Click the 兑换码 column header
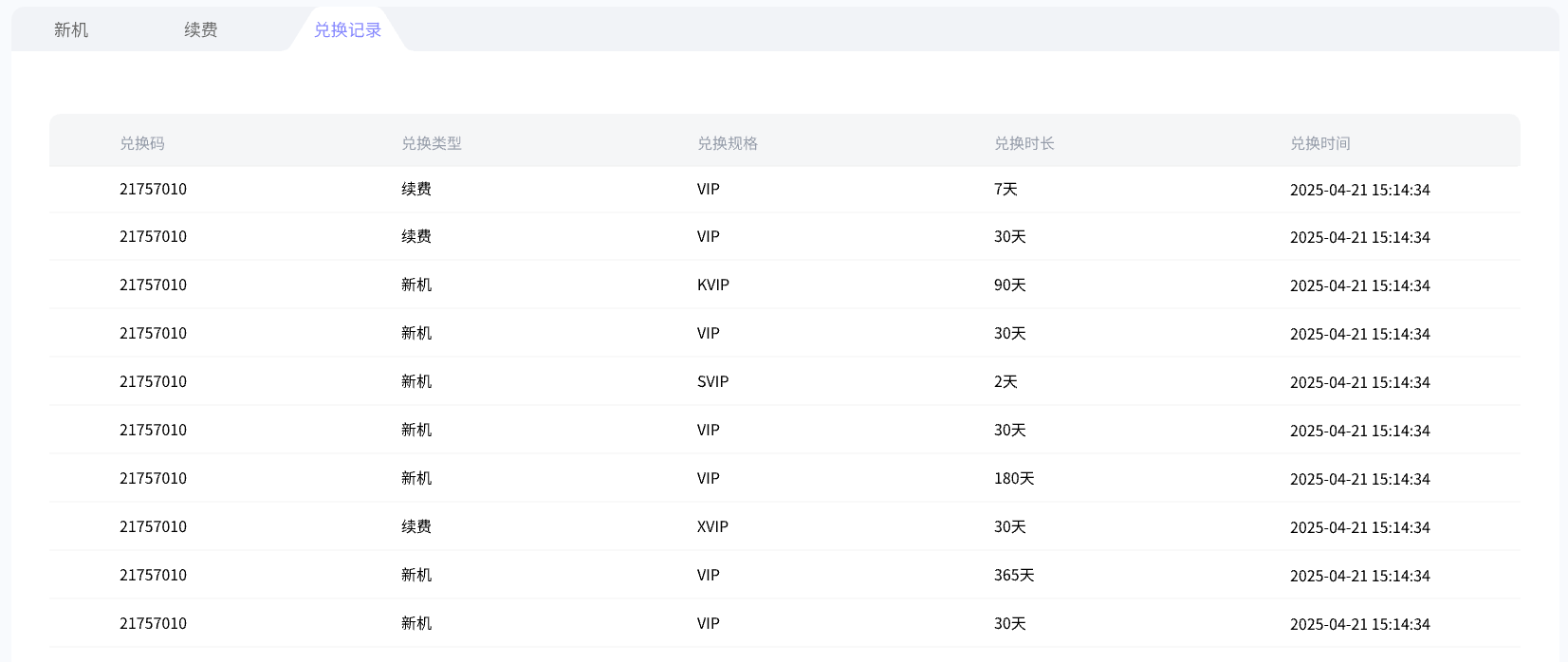 point(142,143)
